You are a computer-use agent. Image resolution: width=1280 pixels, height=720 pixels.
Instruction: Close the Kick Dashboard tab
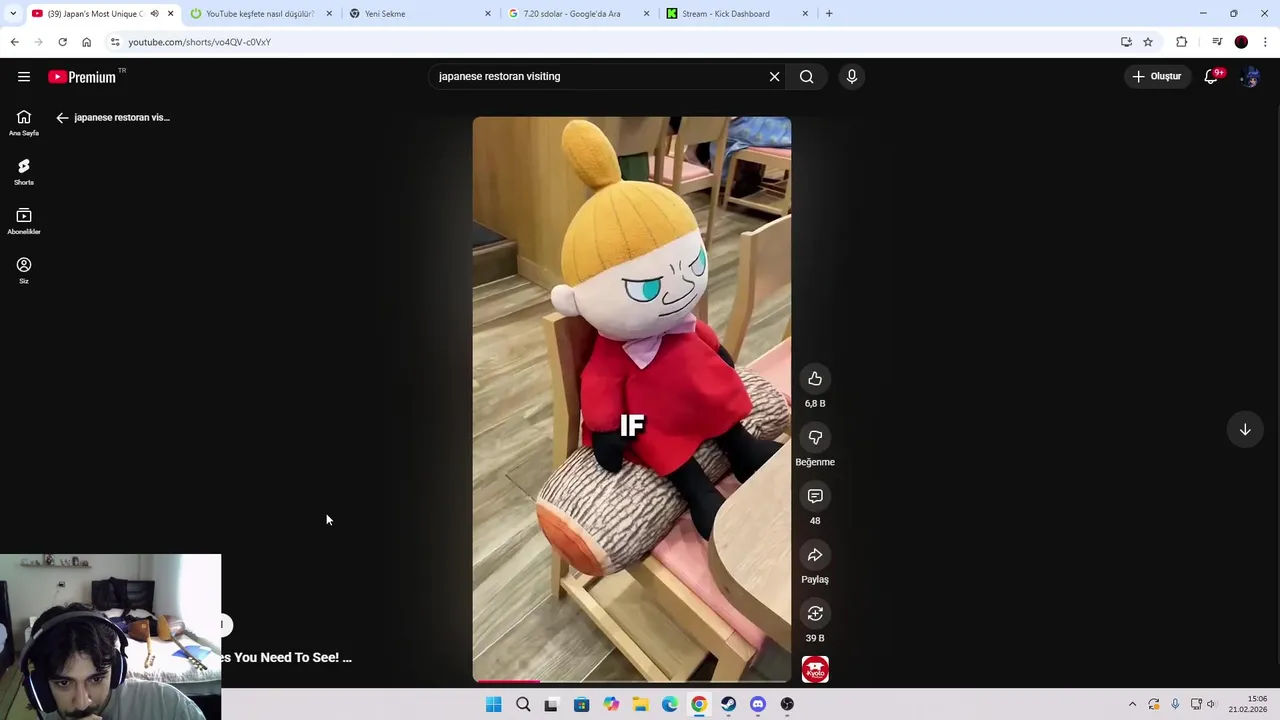tap(806, 14)
